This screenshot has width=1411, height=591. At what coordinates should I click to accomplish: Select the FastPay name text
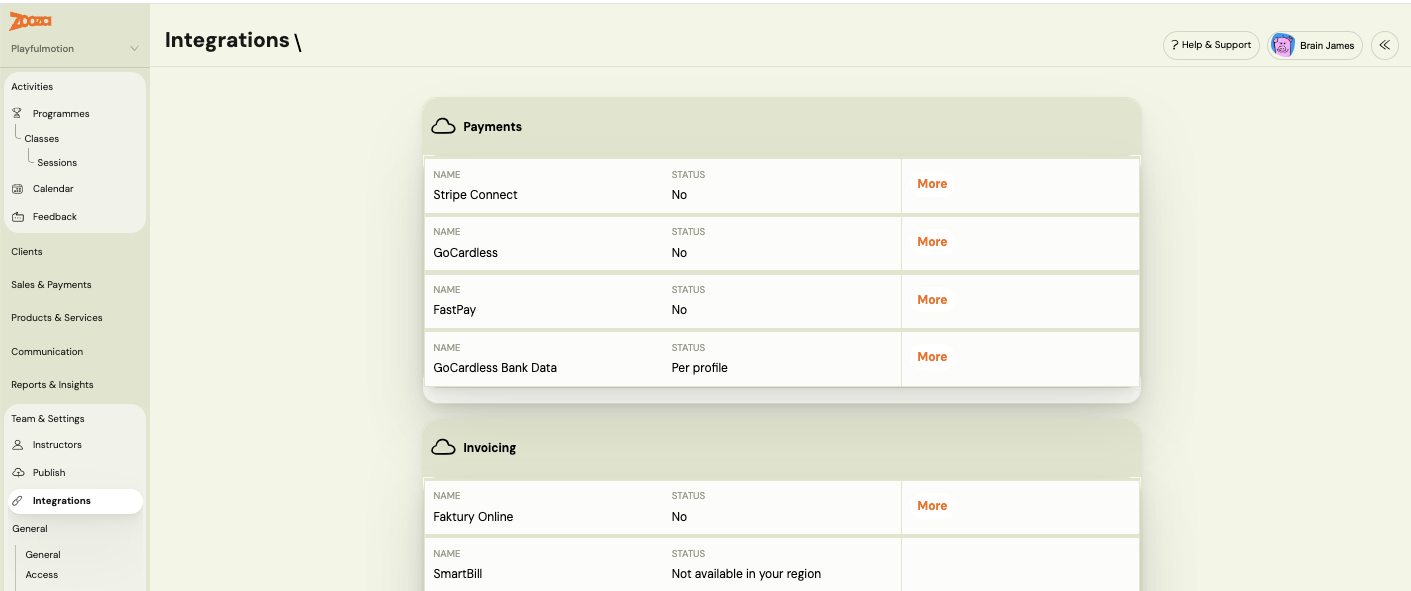tap(455, 310)
